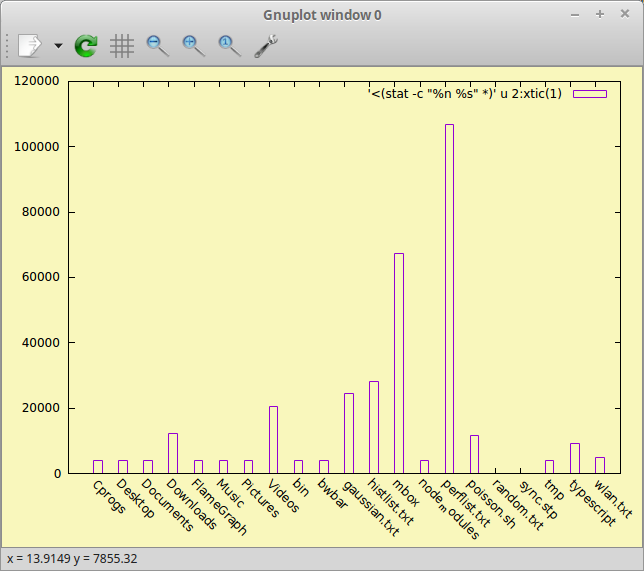Open the export options dropdown arrow
Screen dimensions: 644x571
57,46
